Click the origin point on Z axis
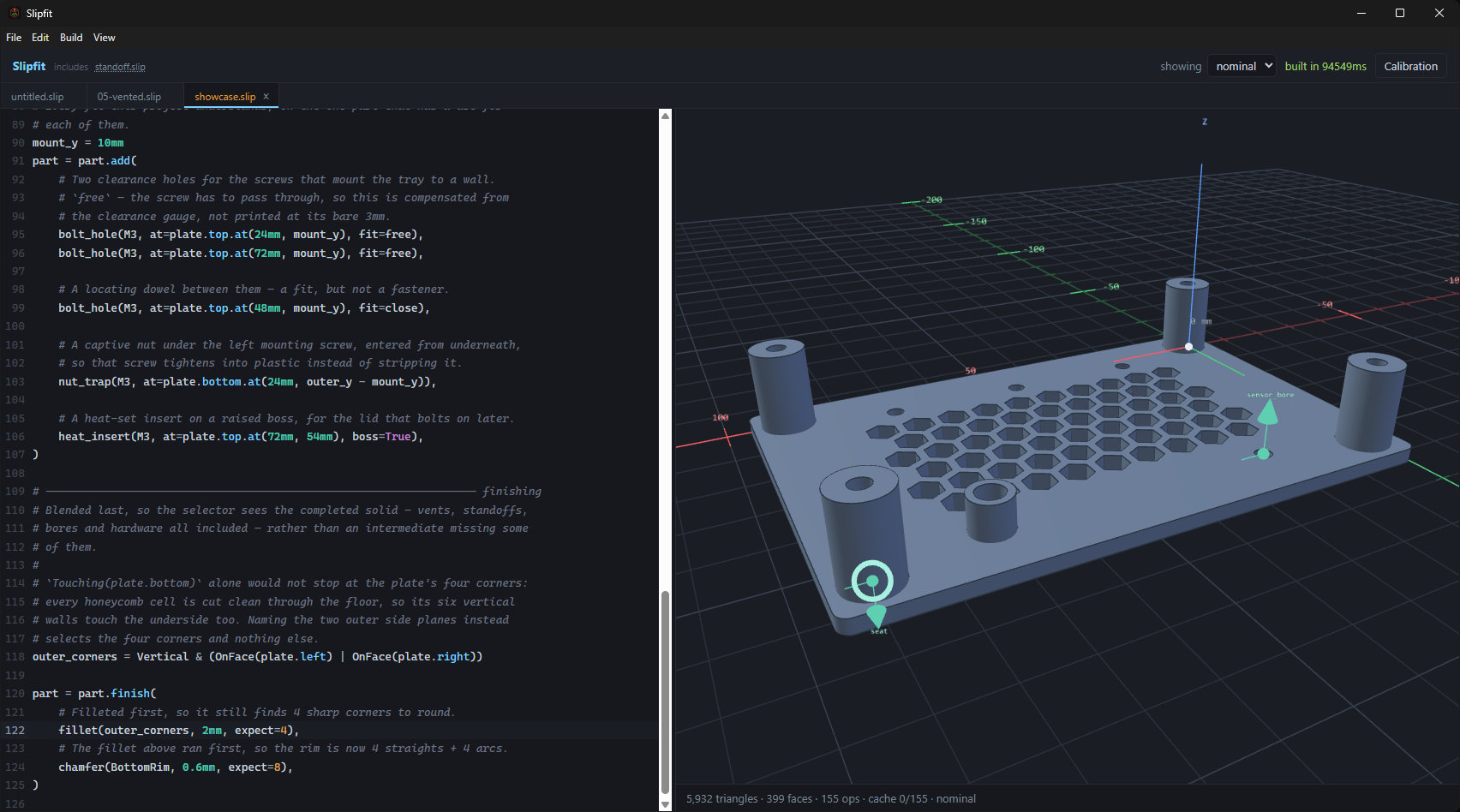The height and width of the screenshot is (812, 1460). click(1188, 347)
